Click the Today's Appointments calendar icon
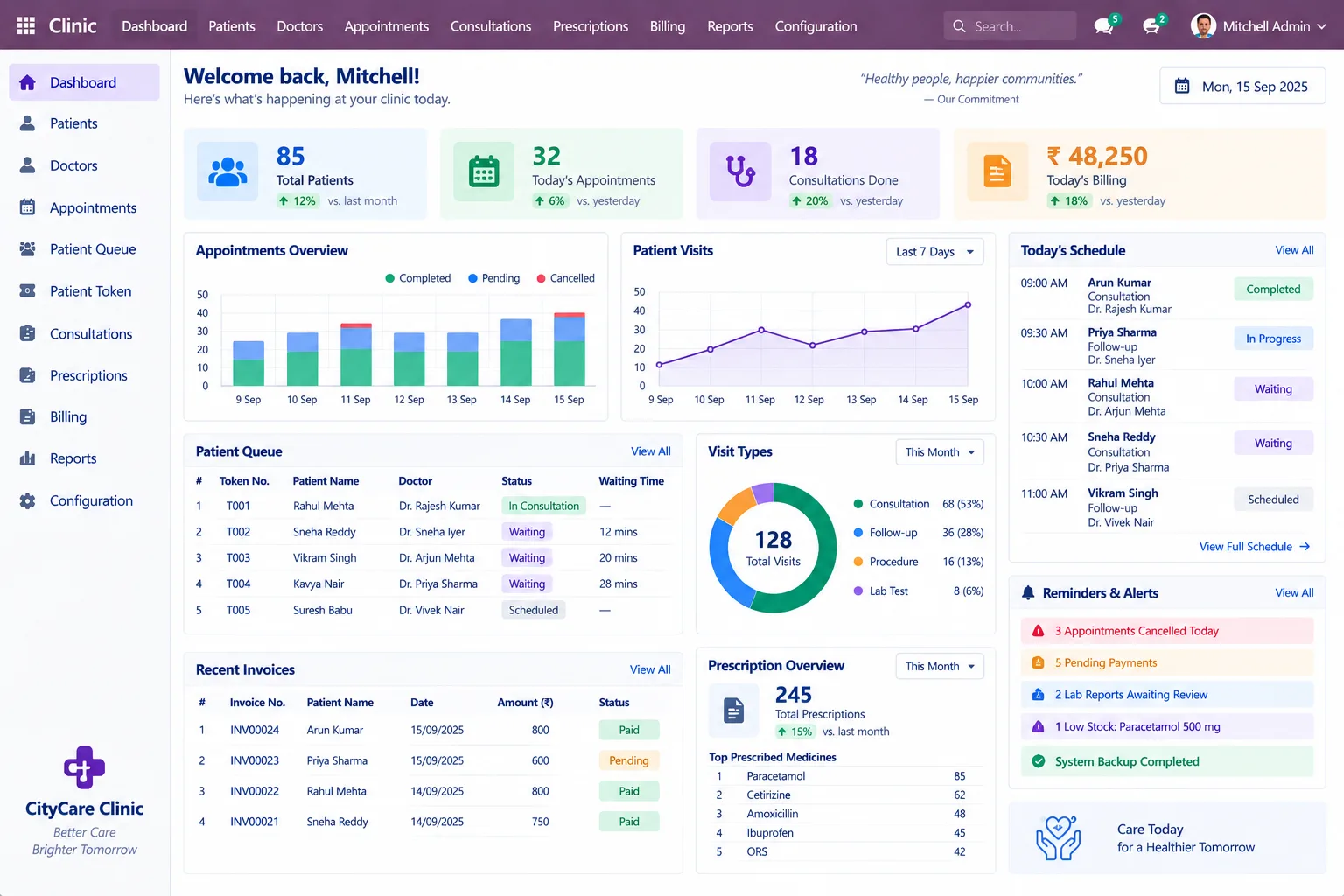 click(484, 171)
